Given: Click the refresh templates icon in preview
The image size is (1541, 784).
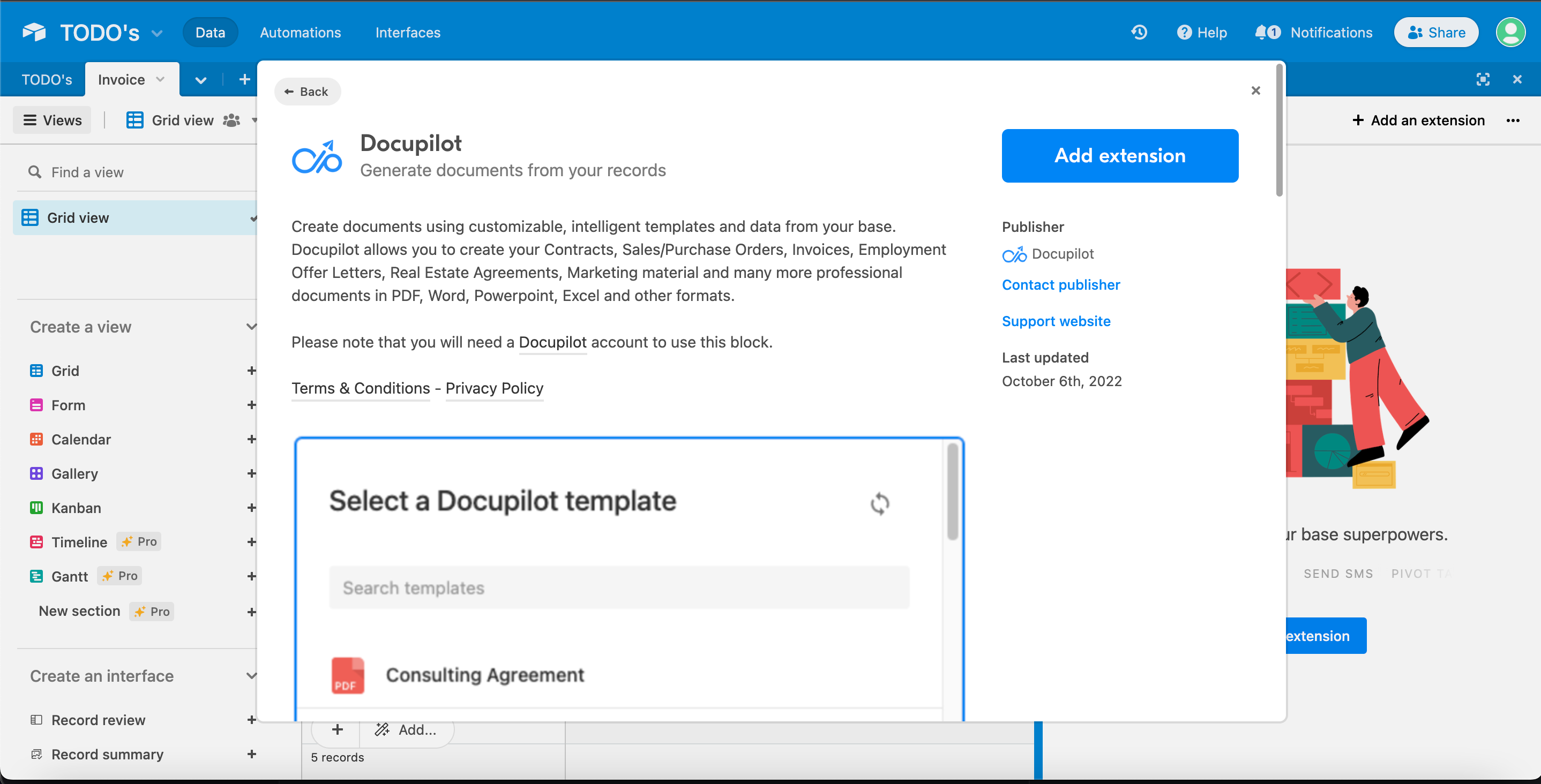Looking at the screenshot, I should click(x=879, y=503).
